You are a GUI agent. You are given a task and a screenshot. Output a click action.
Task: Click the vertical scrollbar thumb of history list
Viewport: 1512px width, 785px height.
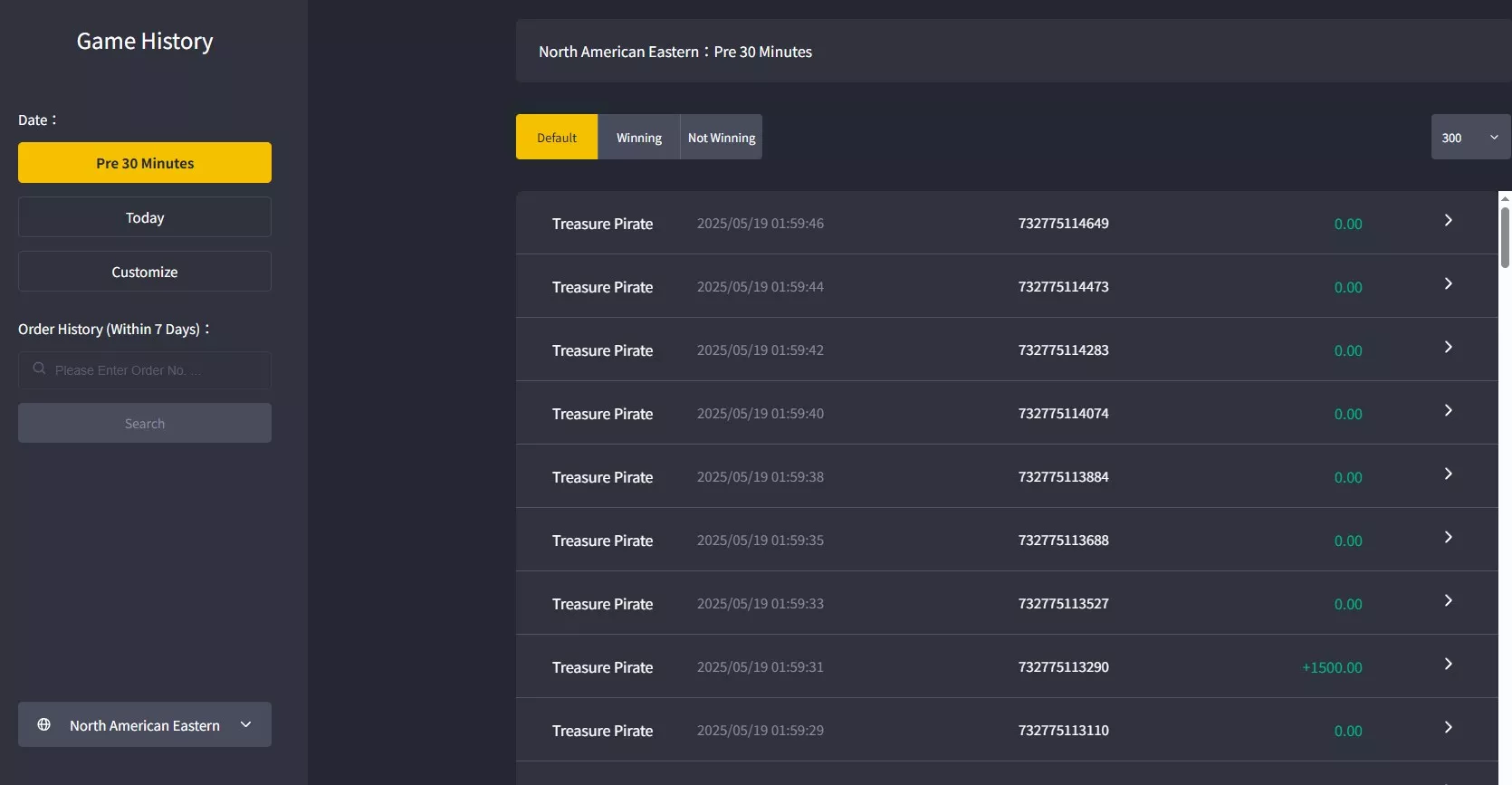click(1505, 237)
